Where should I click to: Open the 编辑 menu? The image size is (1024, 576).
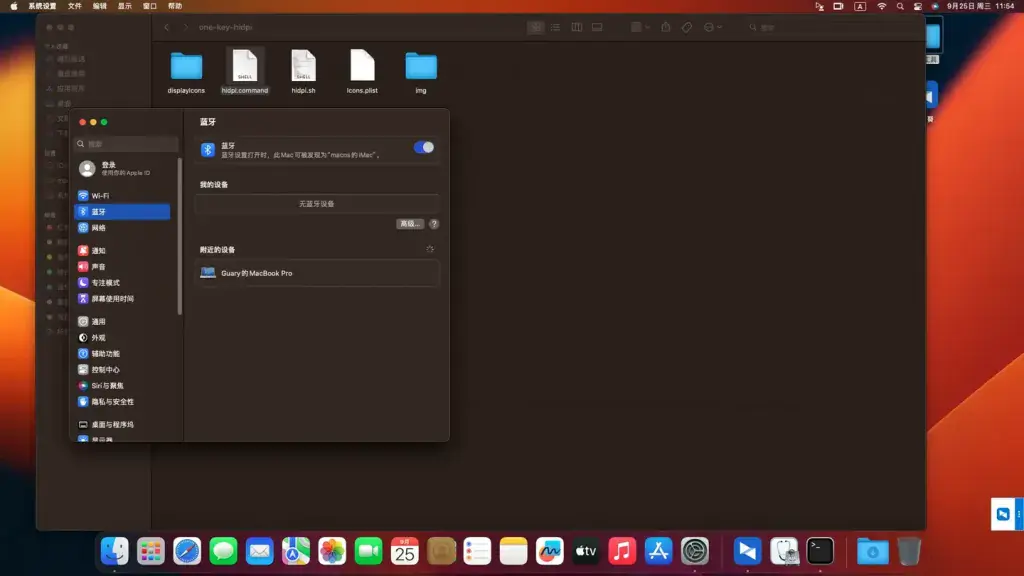(100, 6)
